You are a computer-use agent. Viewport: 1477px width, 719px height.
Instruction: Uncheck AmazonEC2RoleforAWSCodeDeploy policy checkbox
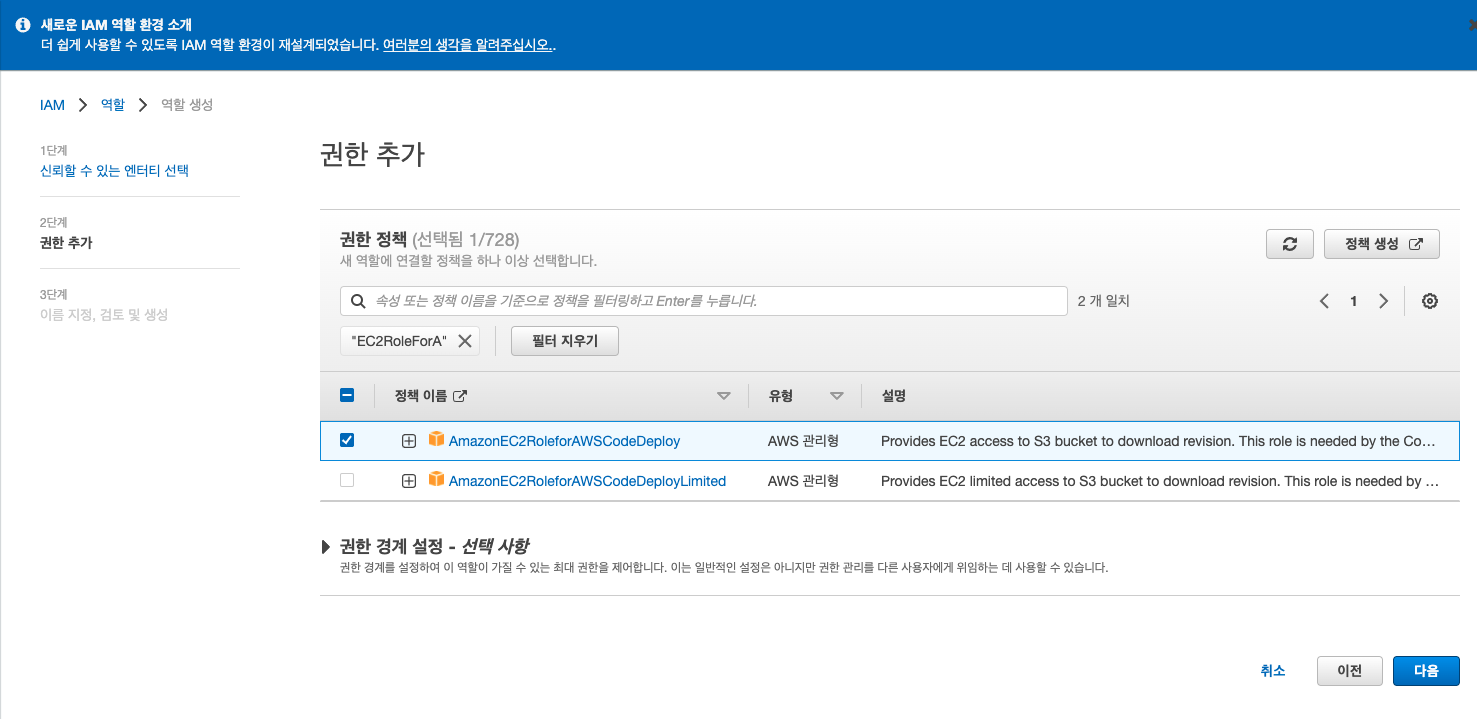tap(347, 440)
